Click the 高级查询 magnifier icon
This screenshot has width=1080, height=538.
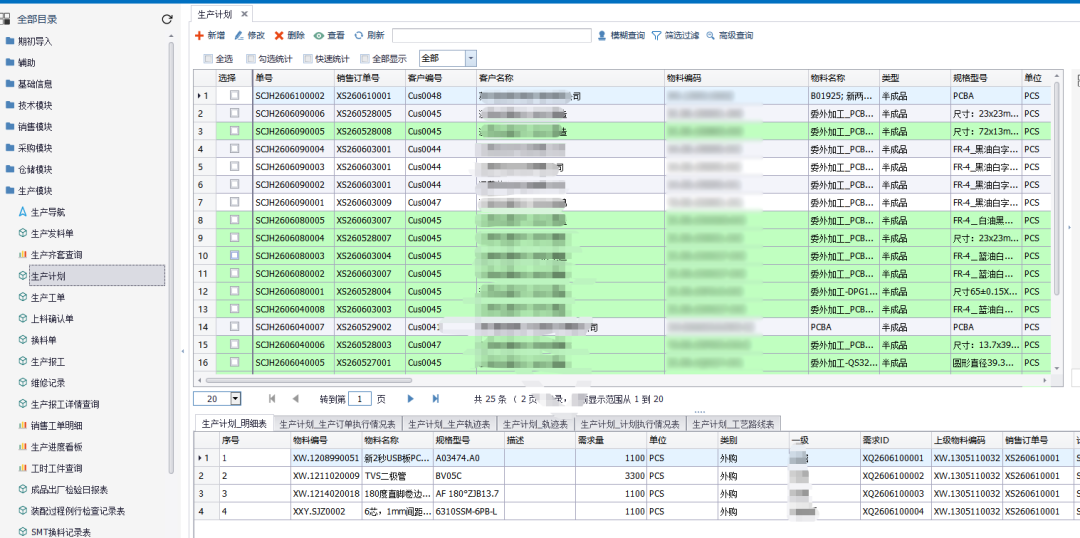pyautogui.click(x=710, y=35)
